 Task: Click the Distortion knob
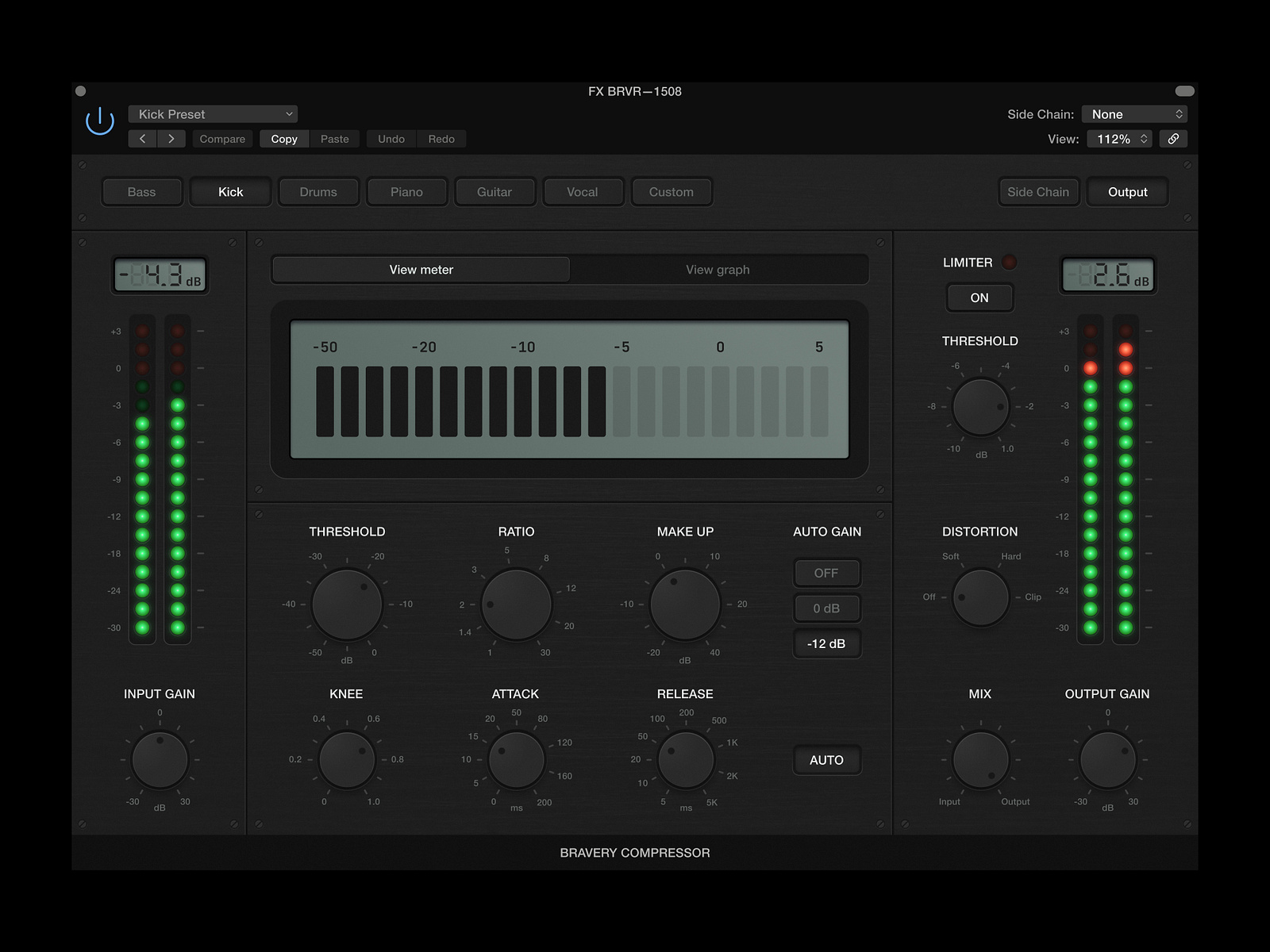click(980, 597)
